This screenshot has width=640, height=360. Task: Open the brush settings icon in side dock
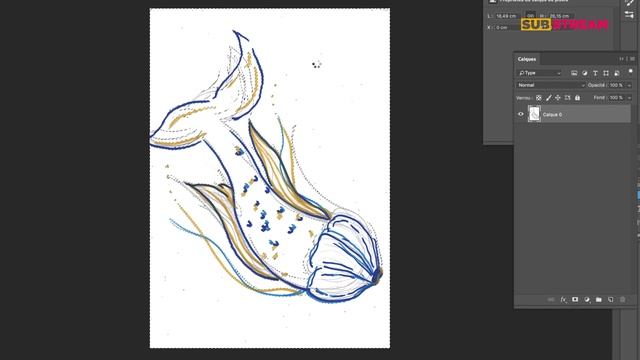click(x=629, y=3)
